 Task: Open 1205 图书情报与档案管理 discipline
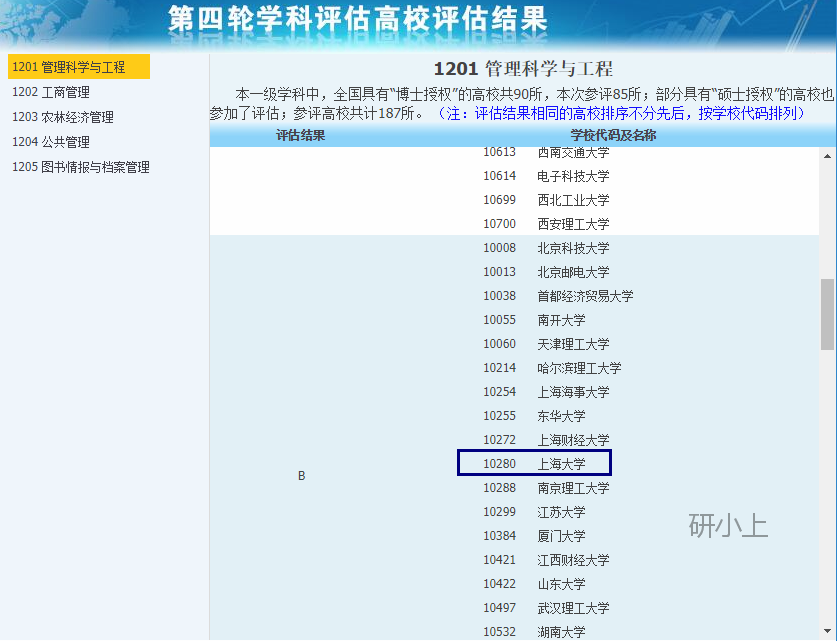(81, 167)
